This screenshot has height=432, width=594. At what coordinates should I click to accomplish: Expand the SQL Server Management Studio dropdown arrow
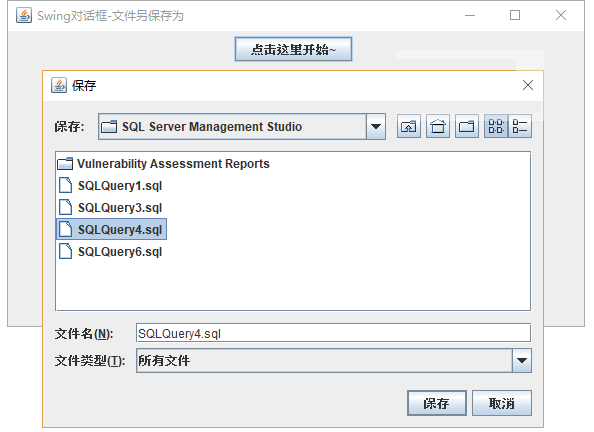(376, 127)
